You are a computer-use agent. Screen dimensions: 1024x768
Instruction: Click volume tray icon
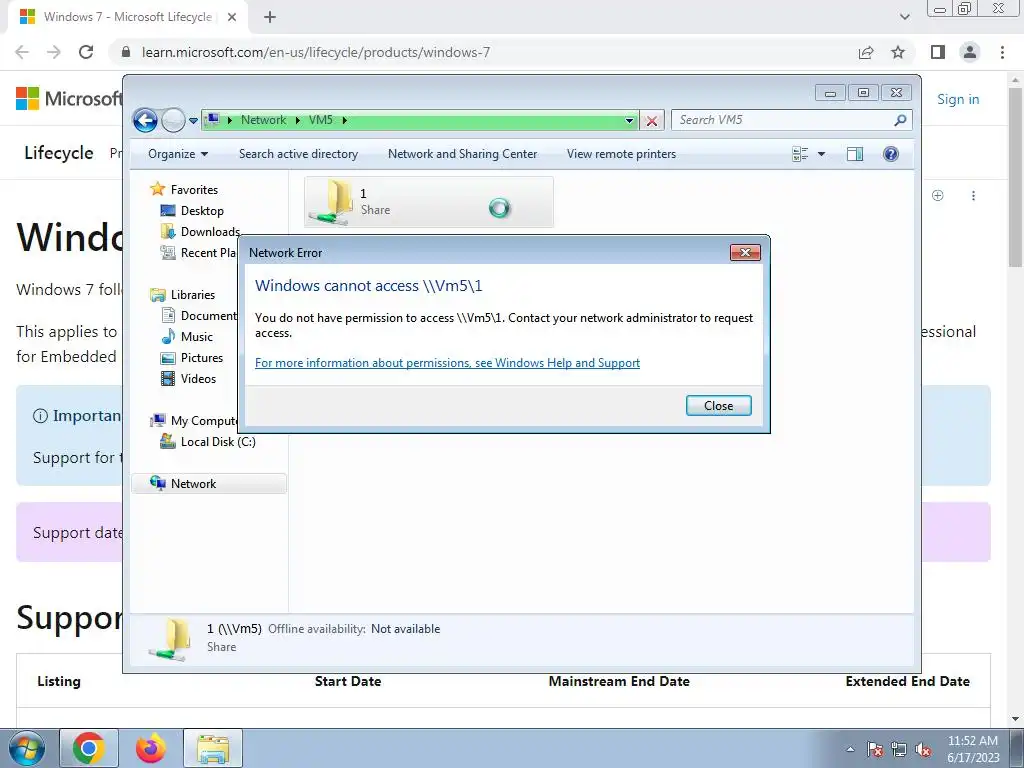[923, 750]
